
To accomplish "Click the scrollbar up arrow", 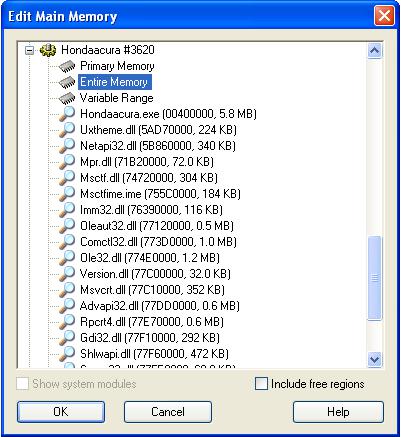I will (x=374, y=50).
